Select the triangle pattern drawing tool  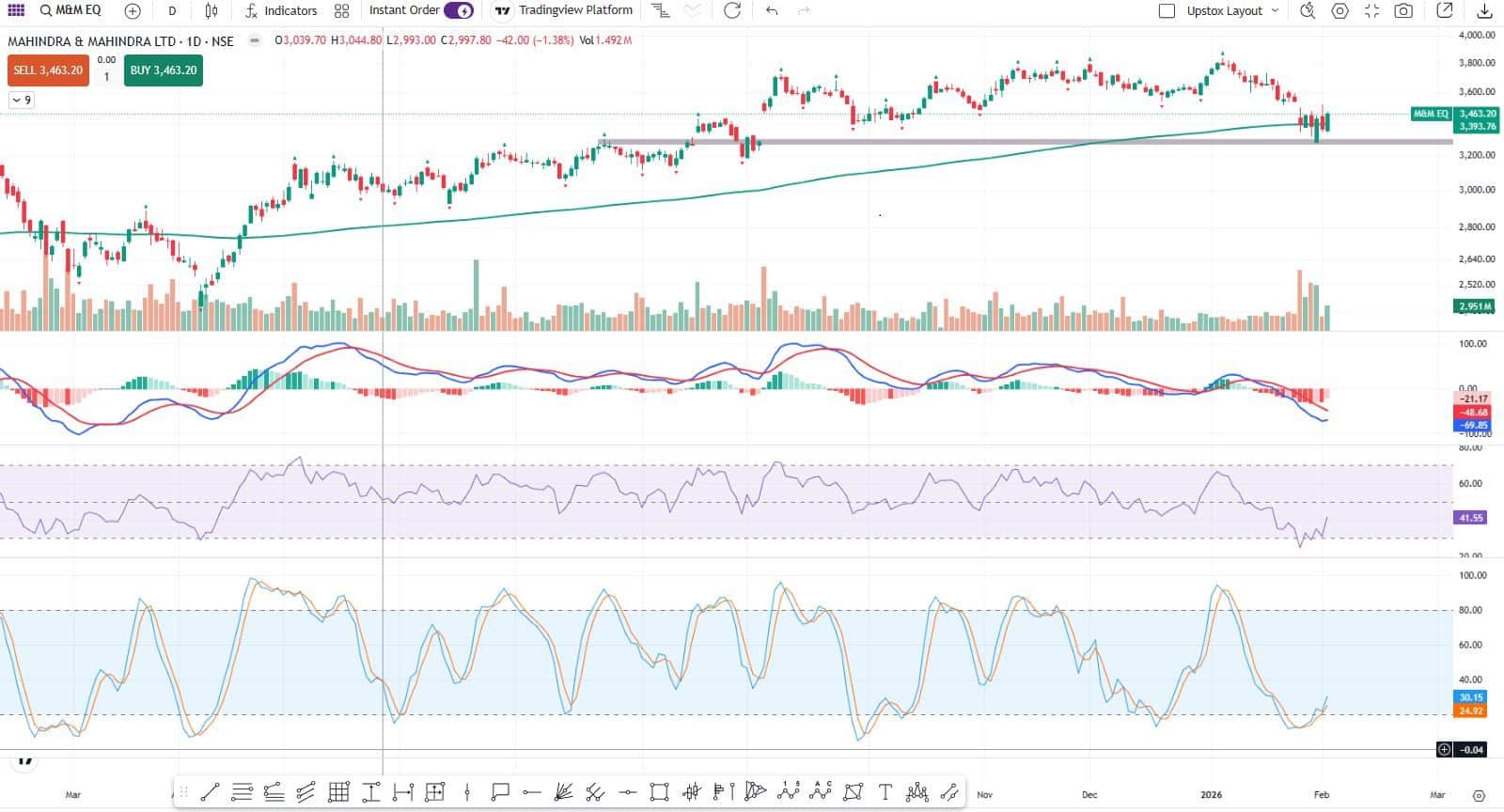tap(756, 792)
